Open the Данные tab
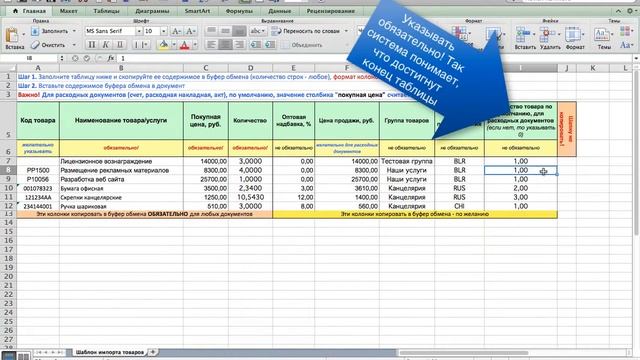 point(280,11)
